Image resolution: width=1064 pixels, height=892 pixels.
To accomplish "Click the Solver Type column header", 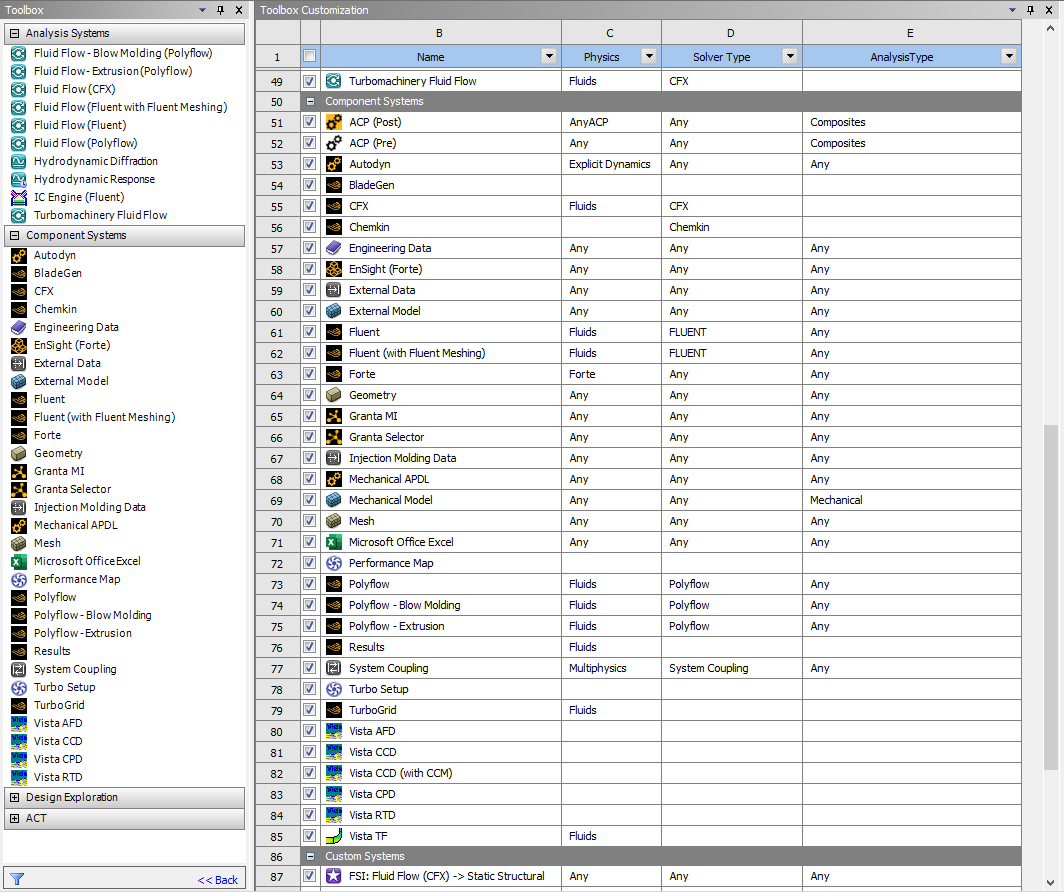I will click(x=722, y=57).
